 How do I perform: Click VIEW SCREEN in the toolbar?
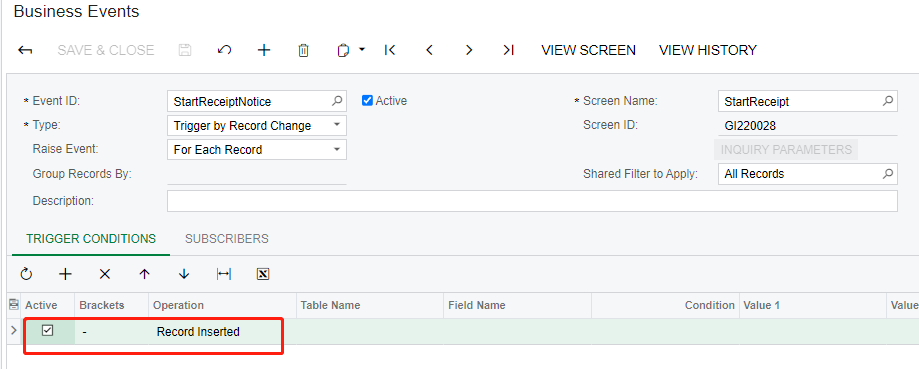(588, 50)
